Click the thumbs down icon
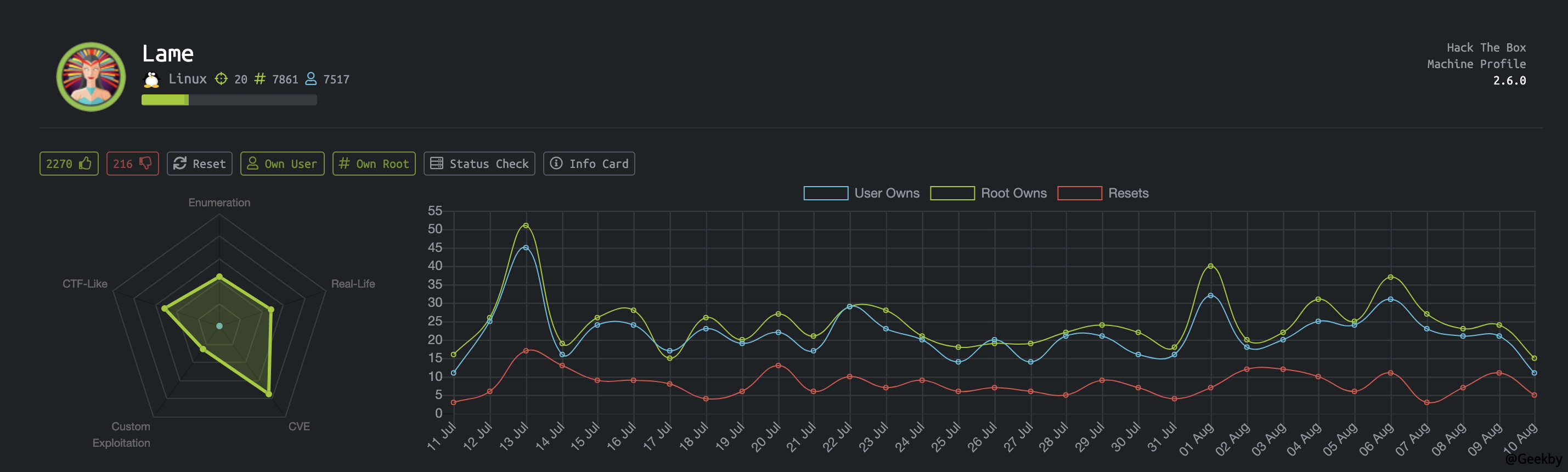The image size is (1568, 472). click(145, 163)
